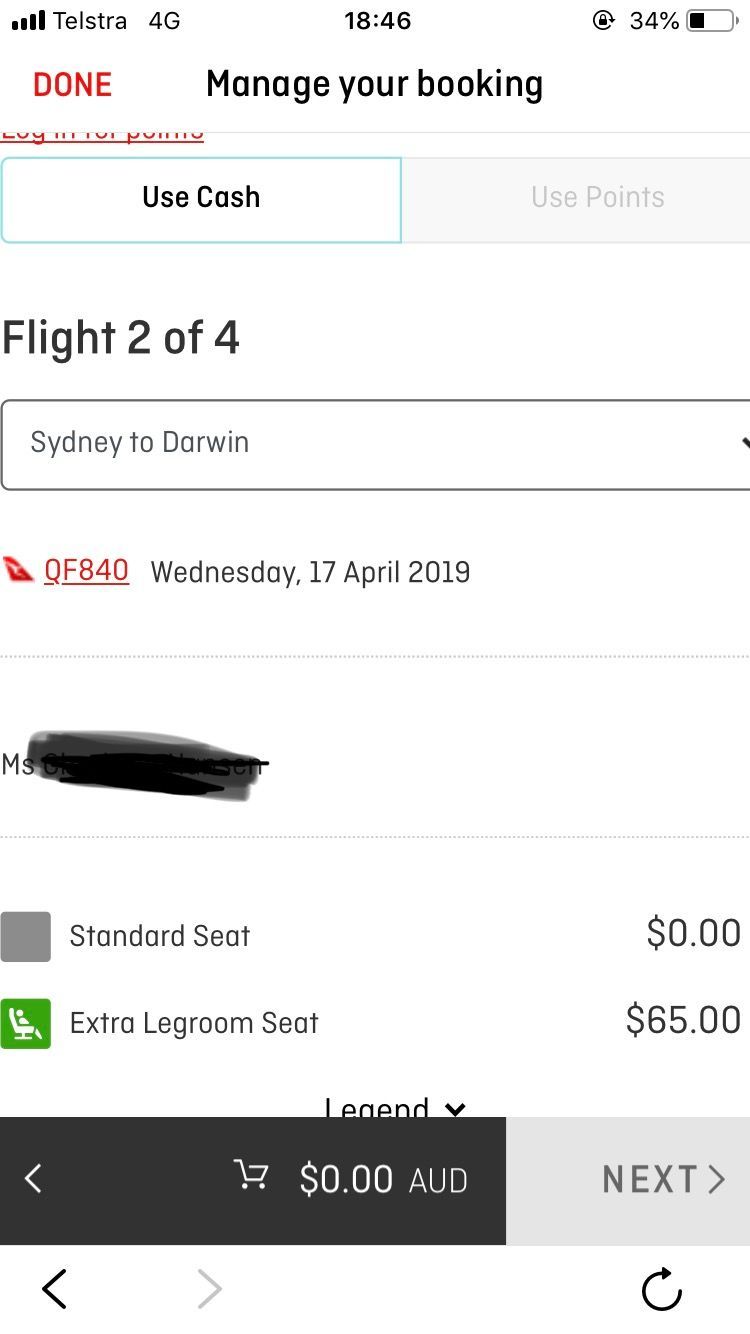The width and height of the screenshot is (750, 1334).
Task: Go back with the browser back arrow
Action: coord(54,1289)
